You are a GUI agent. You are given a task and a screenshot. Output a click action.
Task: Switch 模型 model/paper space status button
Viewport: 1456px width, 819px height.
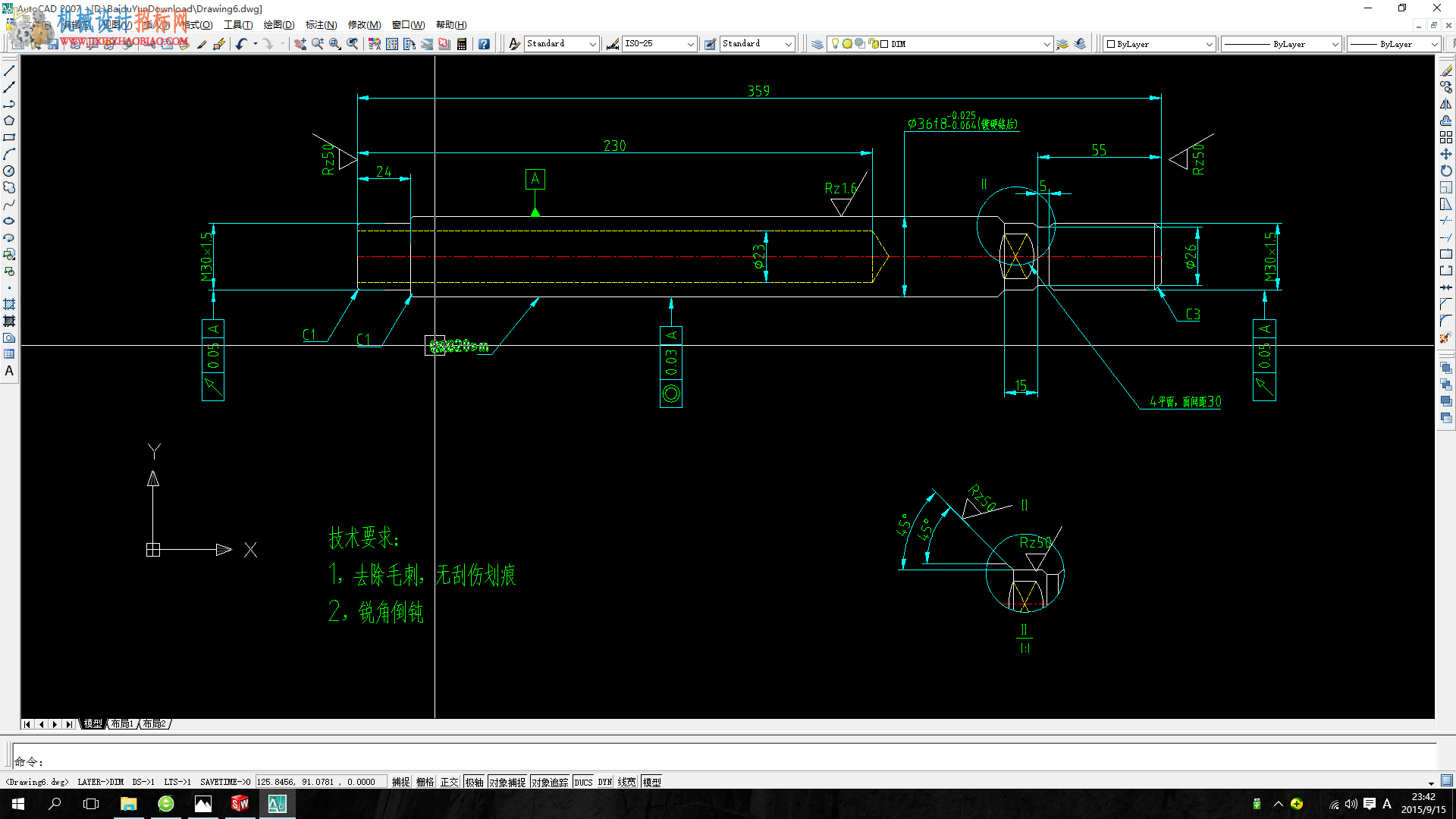coord(651,782)
